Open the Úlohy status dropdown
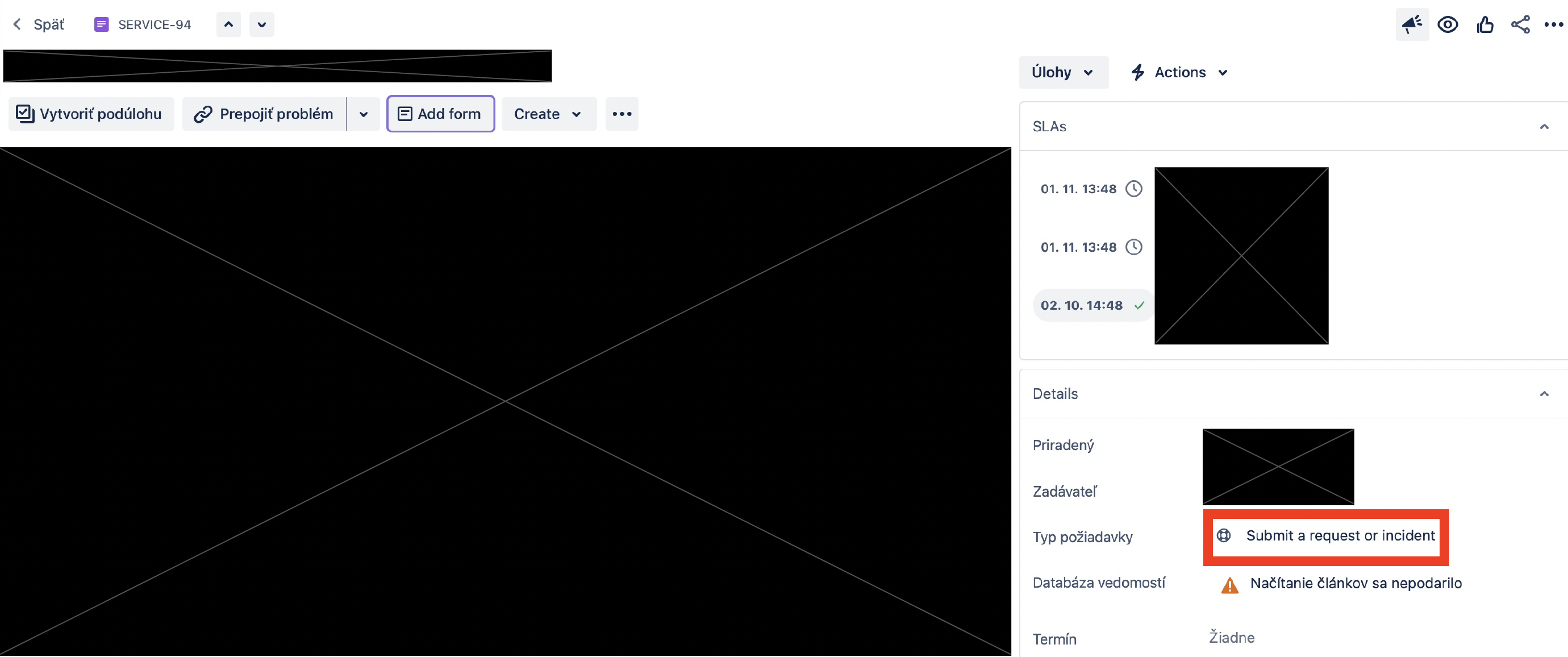This screenshot has height=657, width=1568. (1063, 72)
